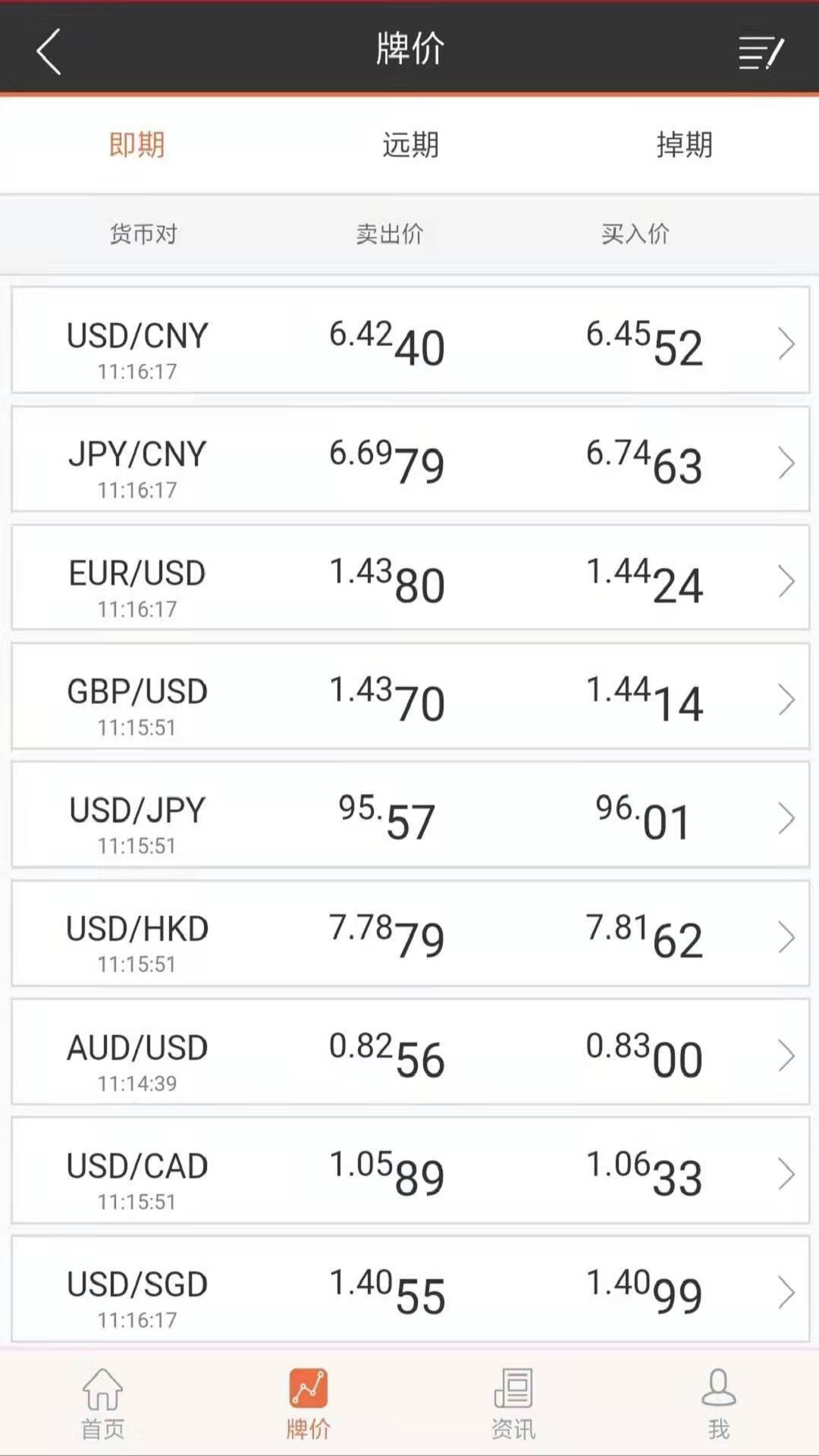Tap the back arrow icon
The image size is (819, 1456).
pyautogui.click(x=49, y=52)
